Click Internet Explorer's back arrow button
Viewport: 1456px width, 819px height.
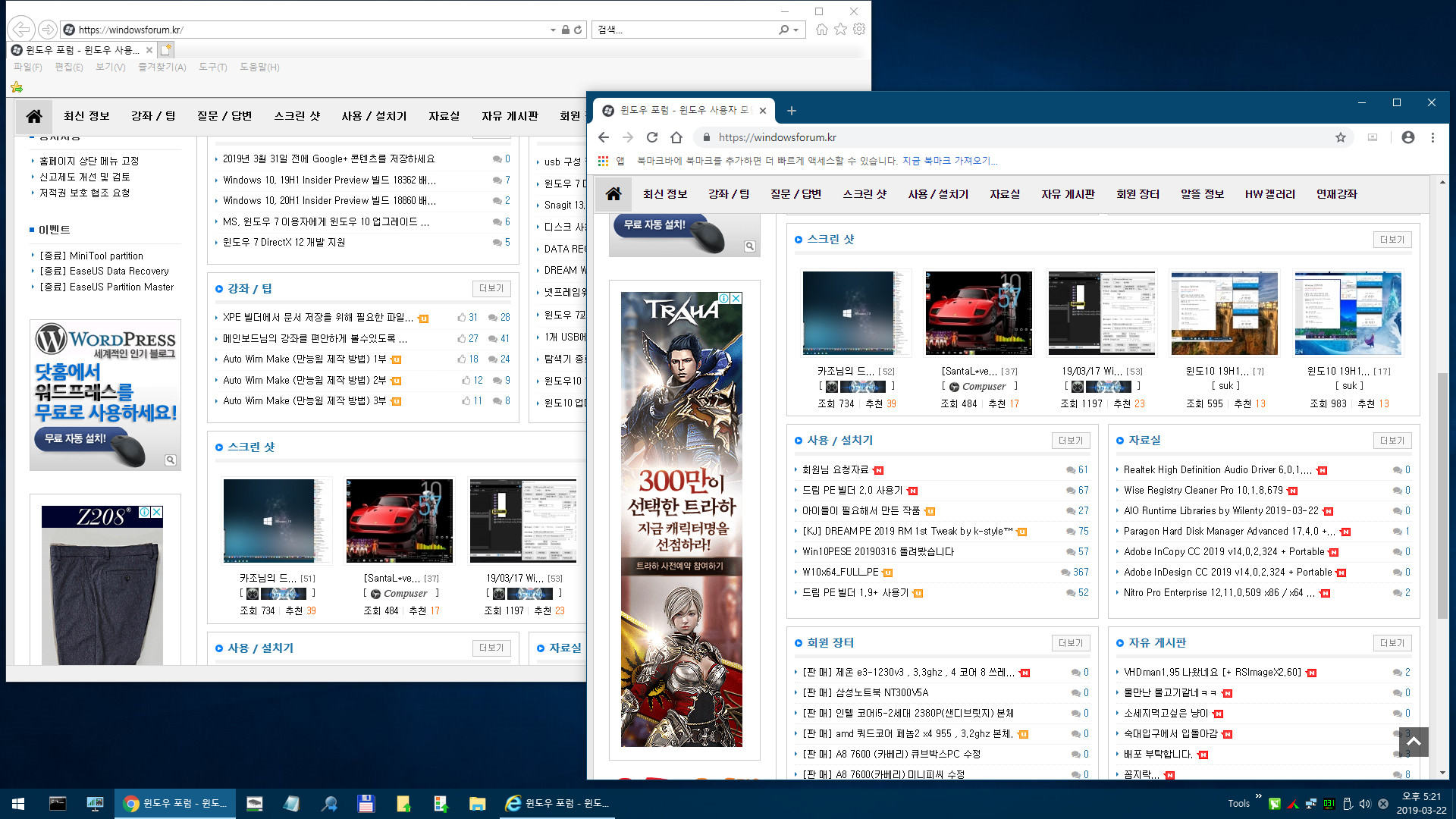coord(21,30)
